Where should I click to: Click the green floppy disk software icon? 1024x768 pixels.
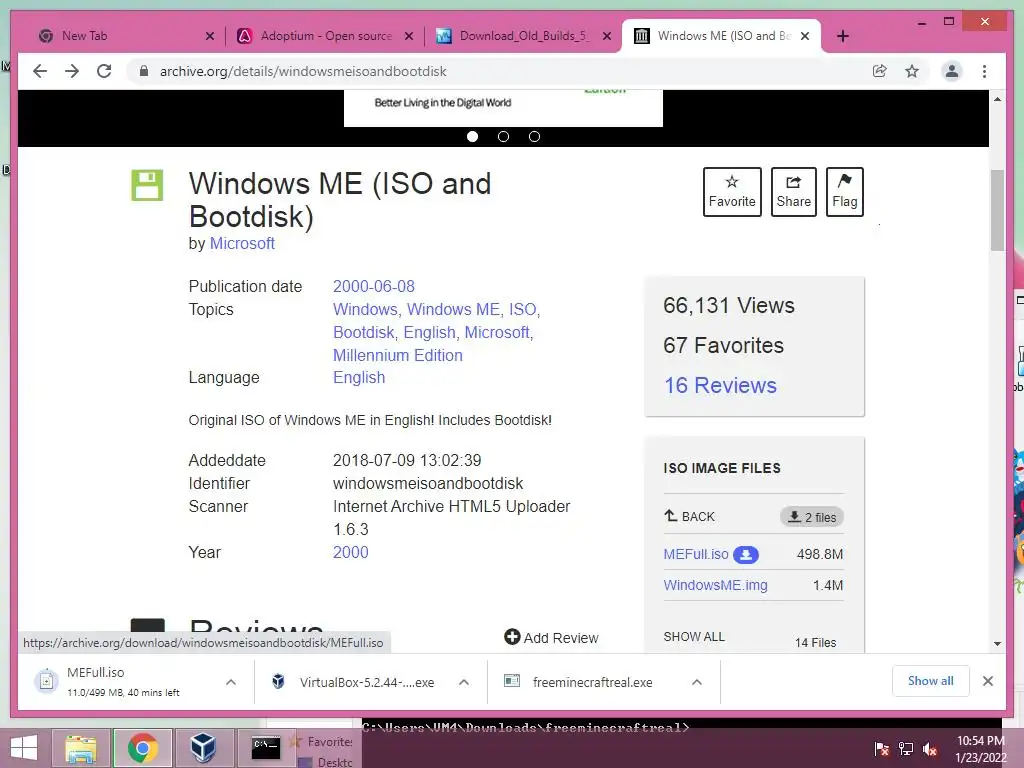(x=147, y=185)
